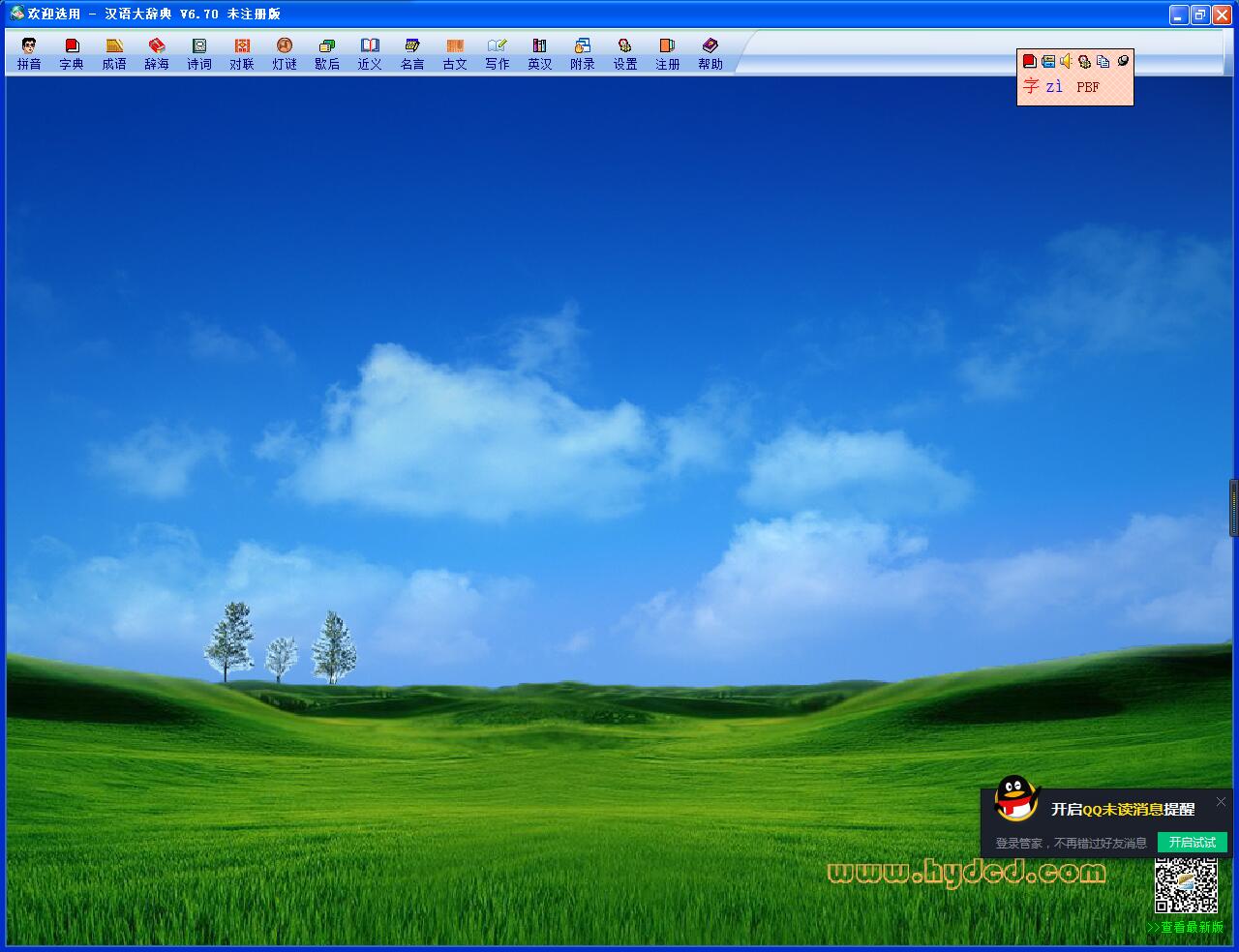Click the QR code image
The width and height of the screenshot is (1239, 952).
pos(1186,884)
